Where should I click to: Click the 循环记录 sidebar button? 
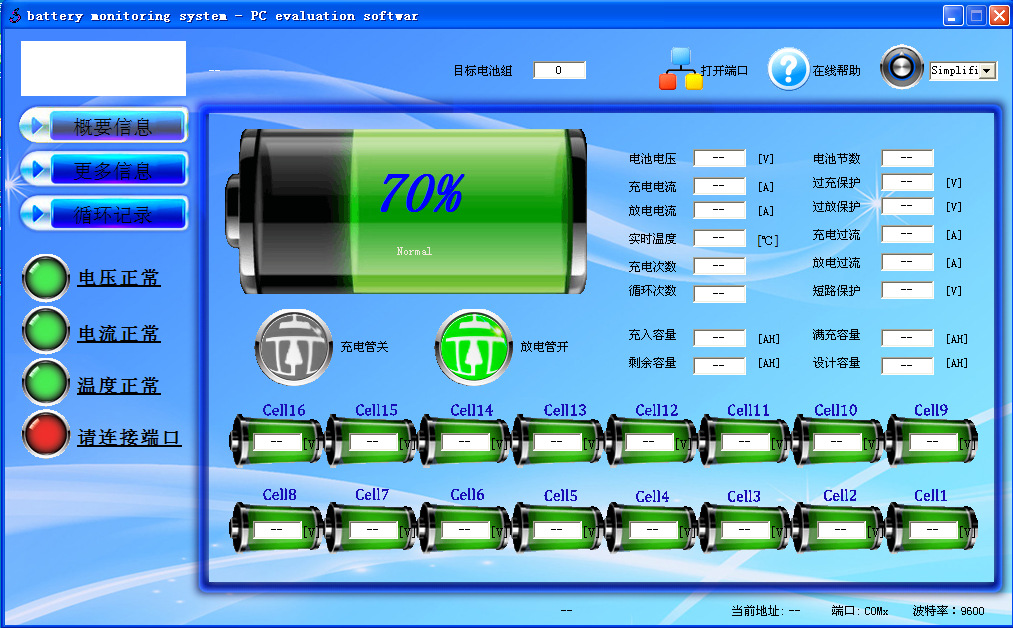(x=103, y=213)
